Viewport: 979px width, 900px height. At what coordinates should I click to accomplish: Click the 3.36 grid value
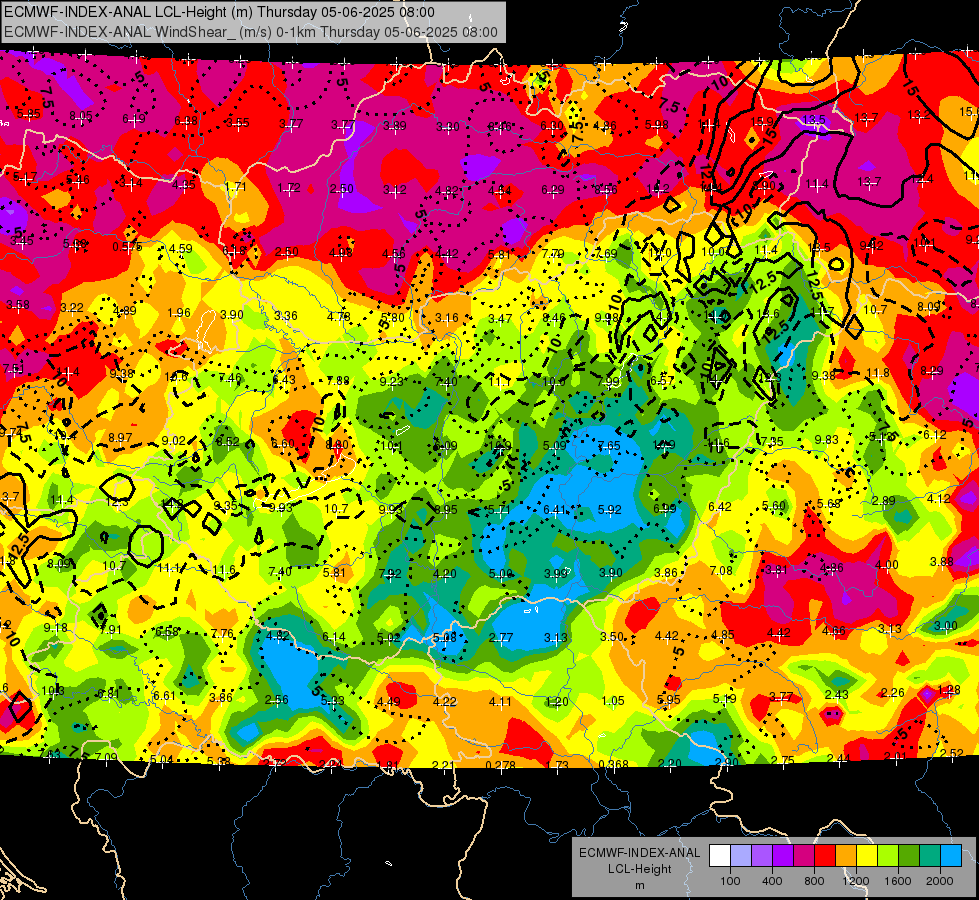tap(286, 315)
